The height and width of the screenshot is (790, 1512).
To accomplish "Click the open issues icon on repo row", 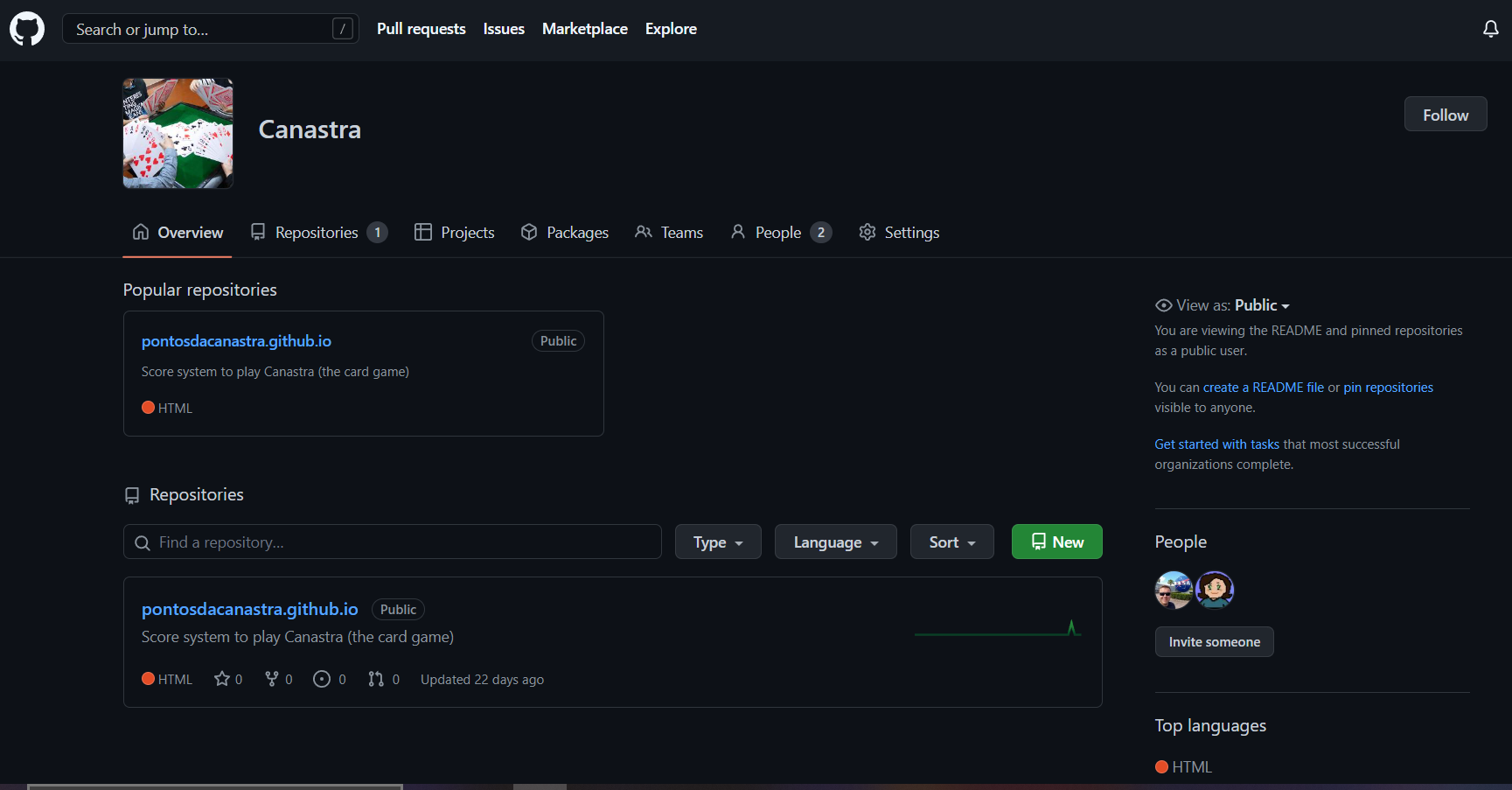I will [x=322, y=679].
